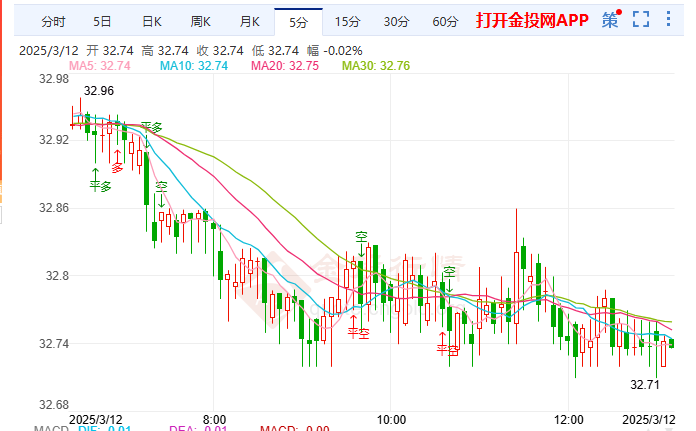Click the 32.98 price axis label
Screen dimensions: 696x431
pyautogui.click(x=54, y=79)
